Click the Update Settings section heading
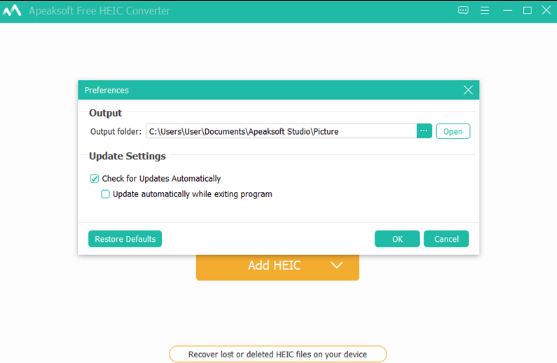The image size is (557, 363). pos(127,156)
